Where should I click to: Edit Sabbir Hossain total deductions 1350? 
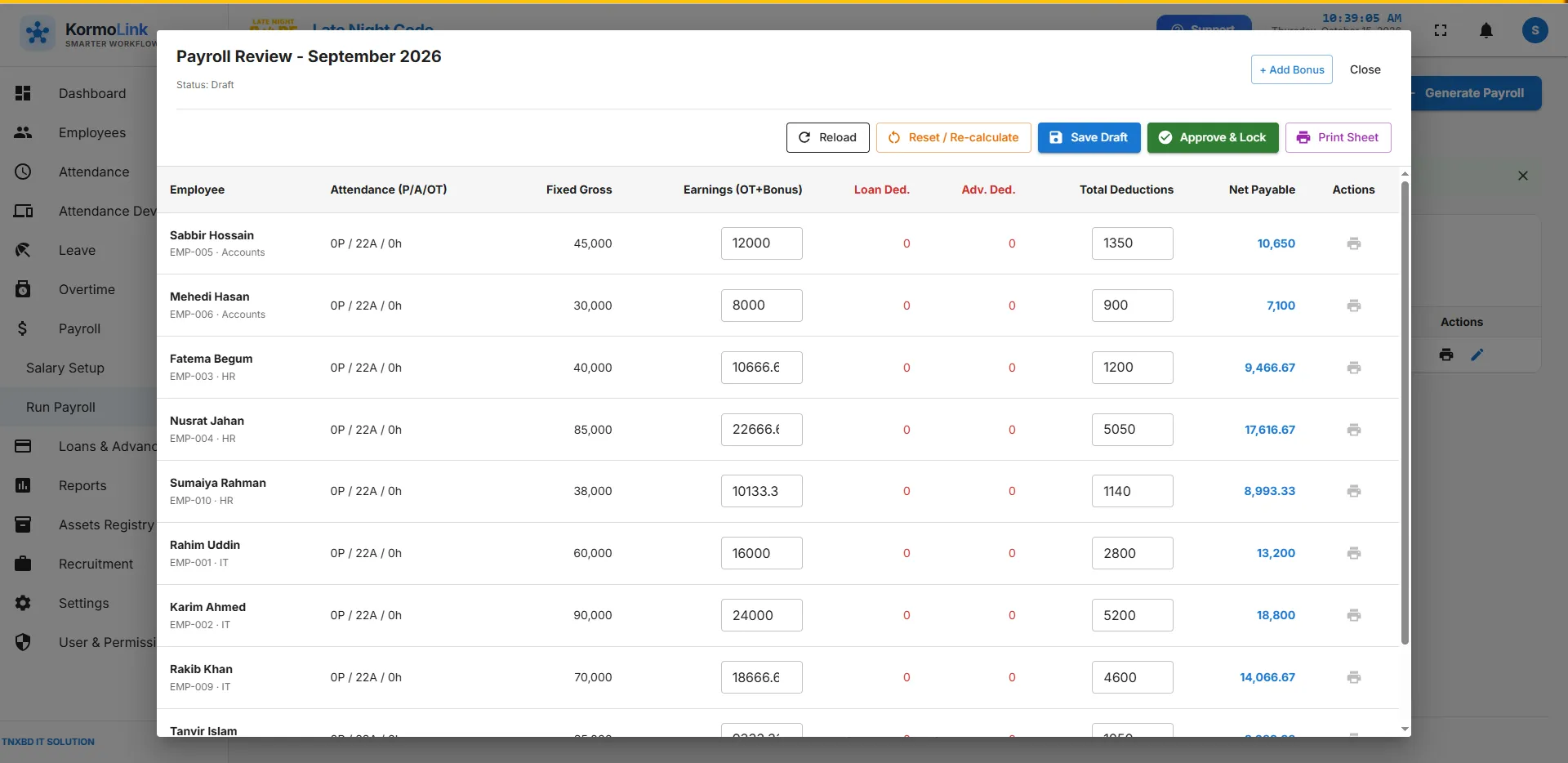pos(1132,243)
